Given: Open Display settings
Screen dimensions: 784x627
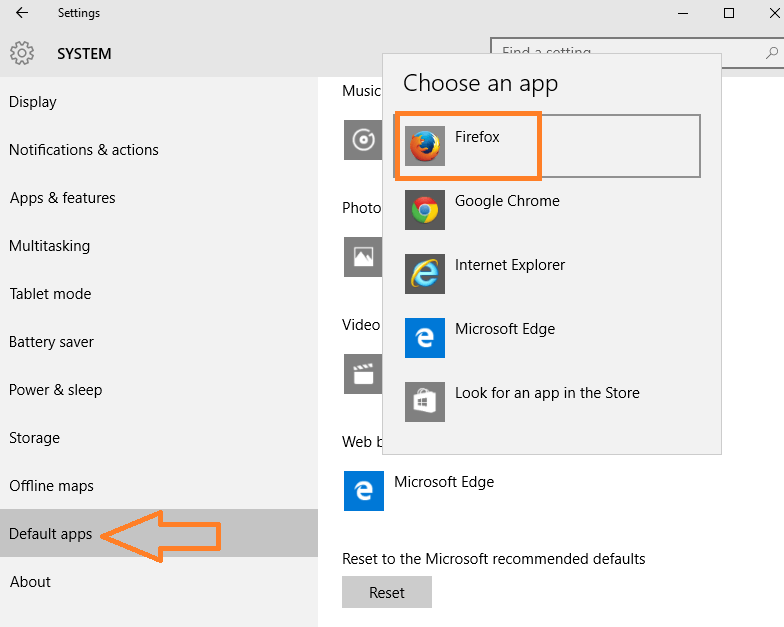Looking at the screenshot, I should (159, 102).
